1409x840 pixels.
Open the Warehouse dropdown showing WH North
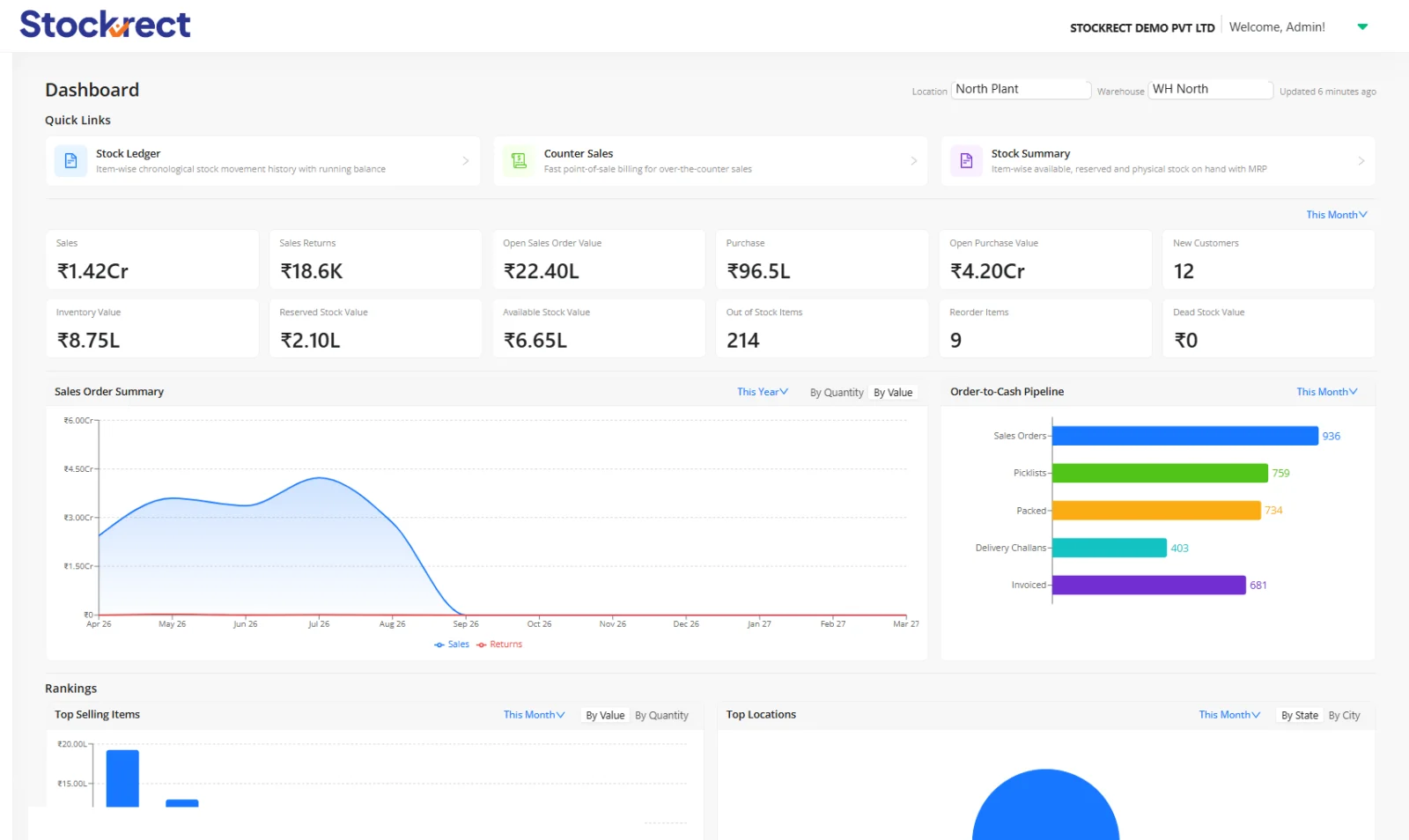point(1210,89)
